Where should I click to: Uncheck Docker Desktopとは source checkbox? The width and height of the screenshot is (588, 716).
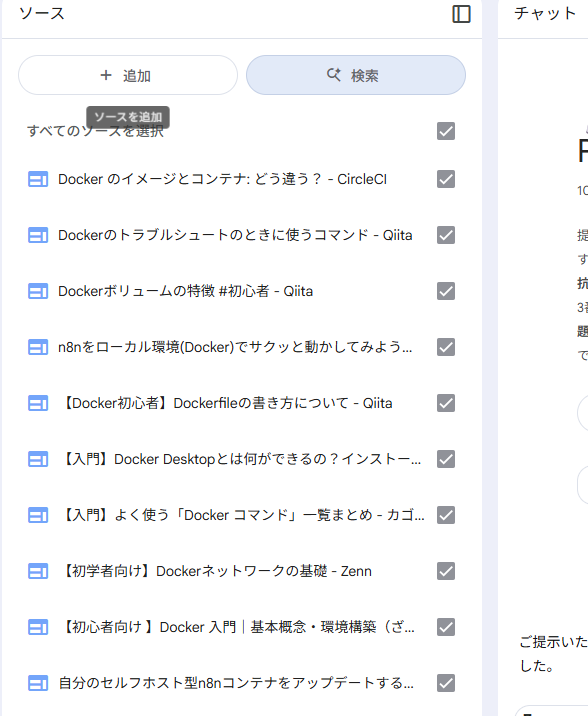click(x=446, y=459)
